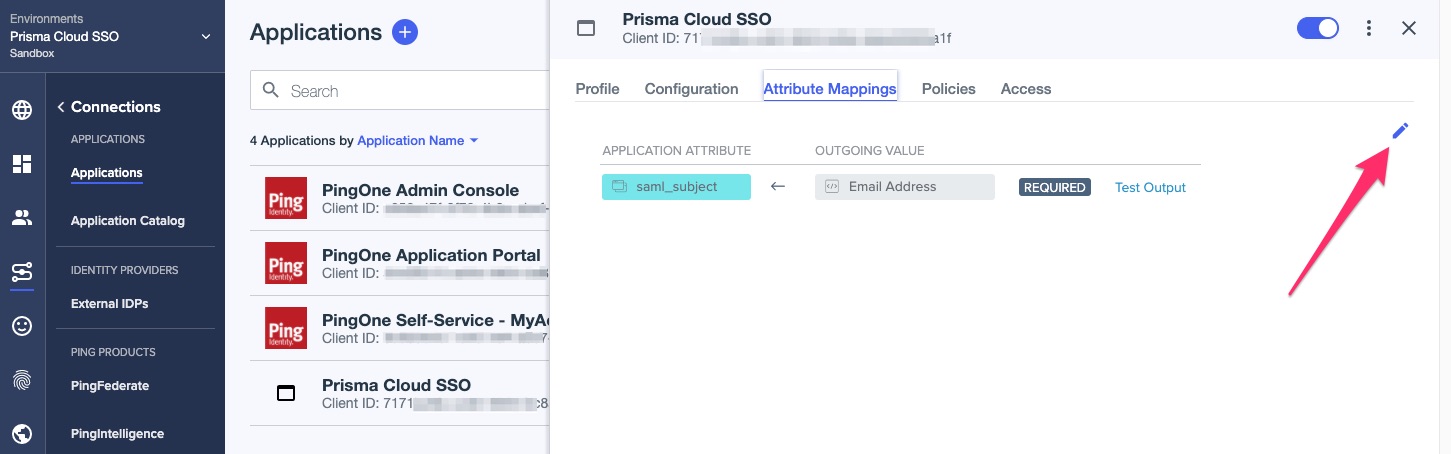Image resolution: width=1451 pixels, height=454 pixels.
Task: Switch to the Configuration tab
Action: click(691, 89)
